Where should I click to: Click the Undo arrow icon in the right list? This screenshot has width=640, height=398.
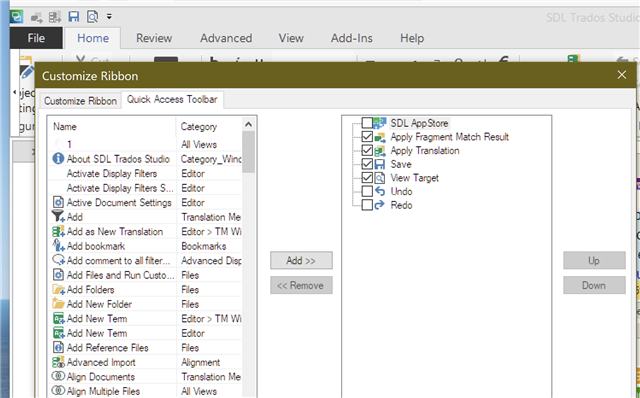click(380, 191)
